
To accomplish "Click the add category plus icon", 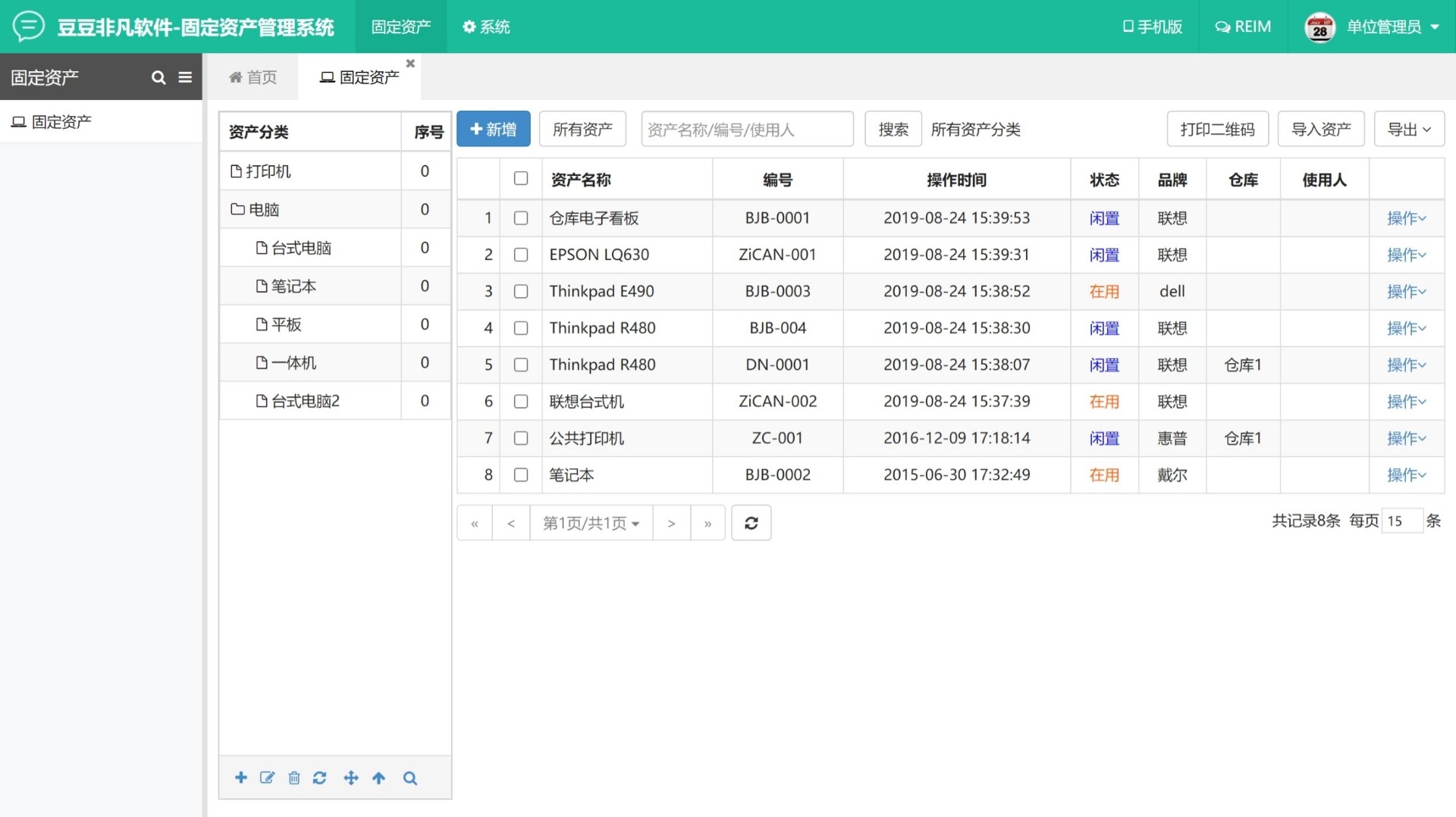I will point(241,778).
